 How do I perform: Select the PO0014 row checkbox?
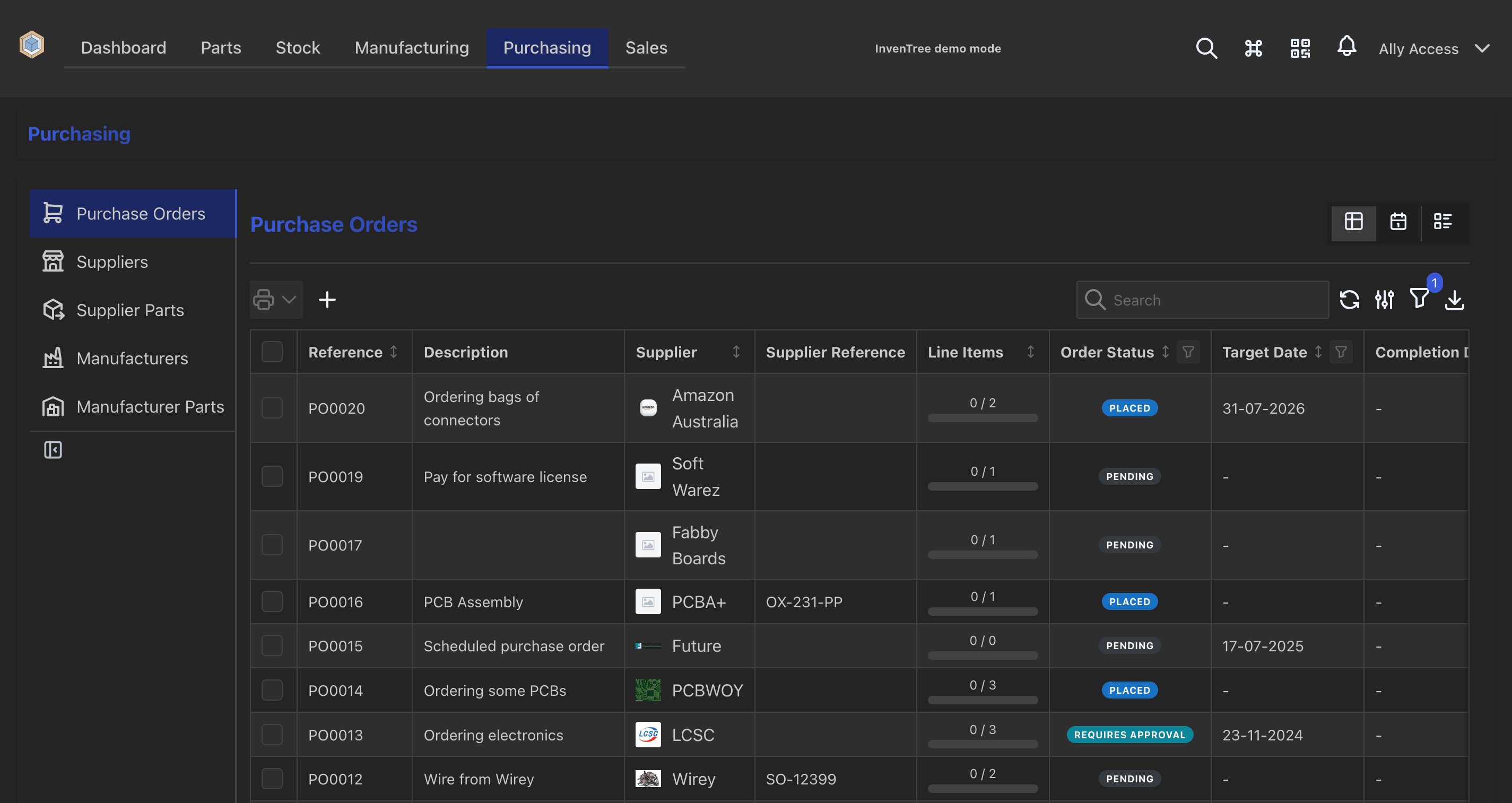tap(272, 691)
